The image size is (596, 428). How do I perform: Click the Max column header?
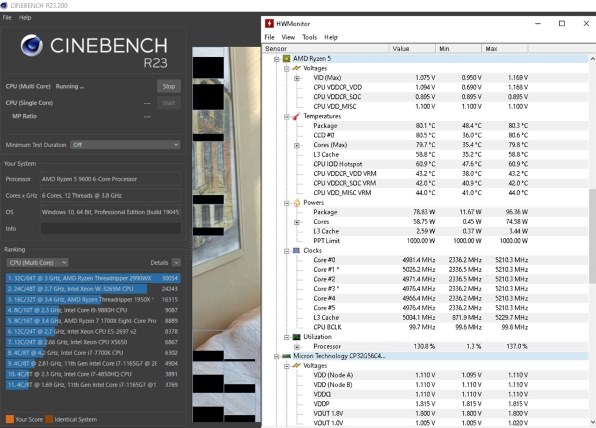tap(504, 49)
